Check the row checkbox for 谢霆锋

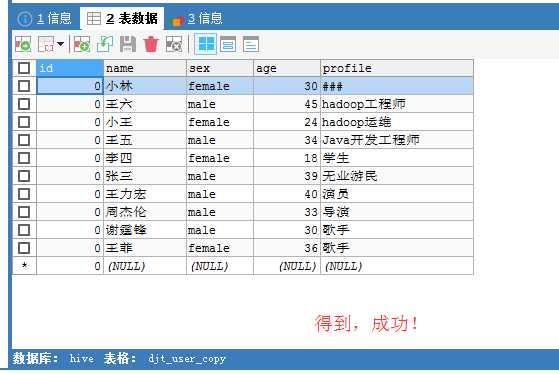[x=24, y=230]
